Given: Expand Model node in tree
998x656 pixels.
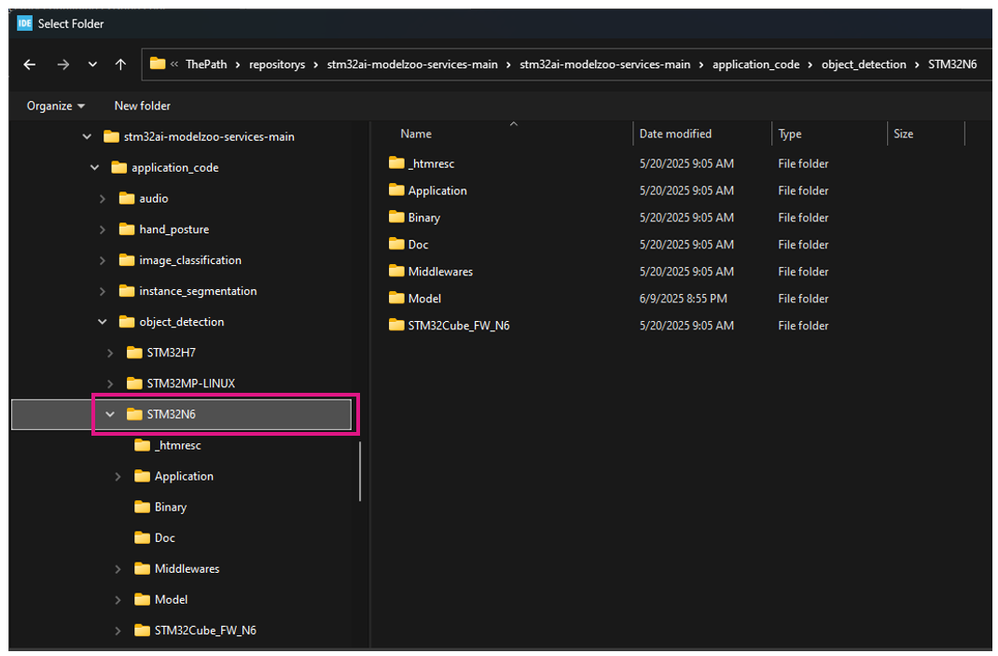Looking at the screenshot, I should pos(118,599).
